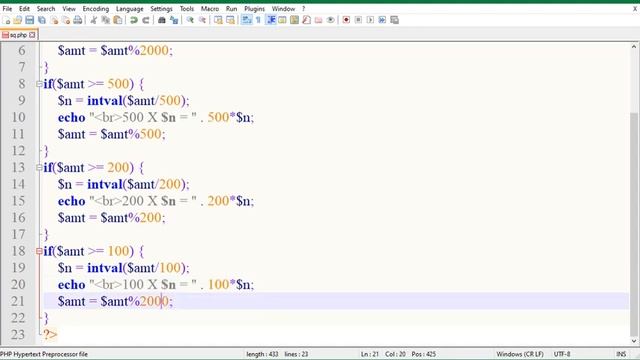Click the macro Playback icon

click(x=370, y=20)
